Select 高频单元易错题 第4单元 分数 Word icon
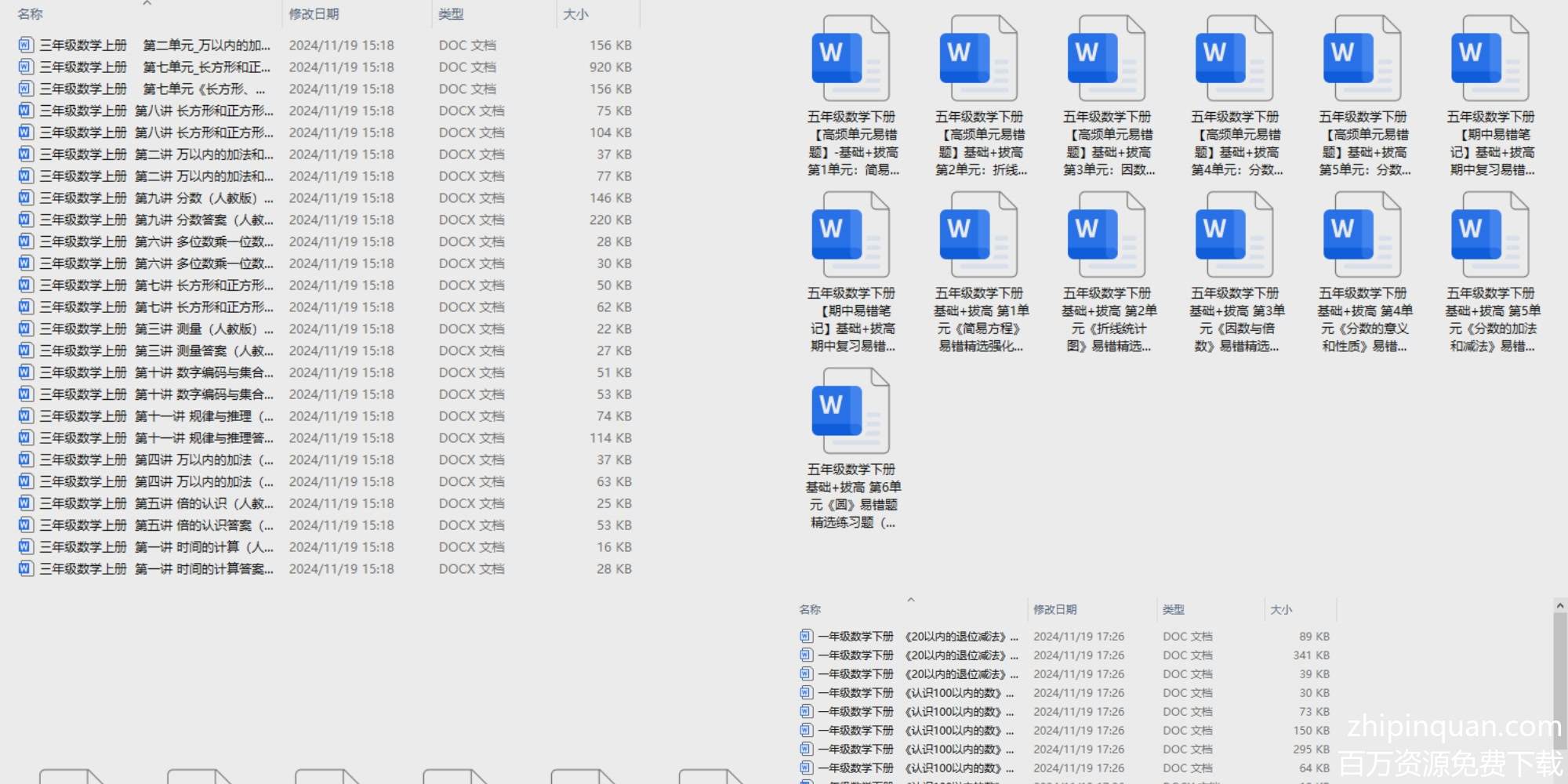Image resolution: width=1568 pixels, height=784 pixels. point(1234,60)
